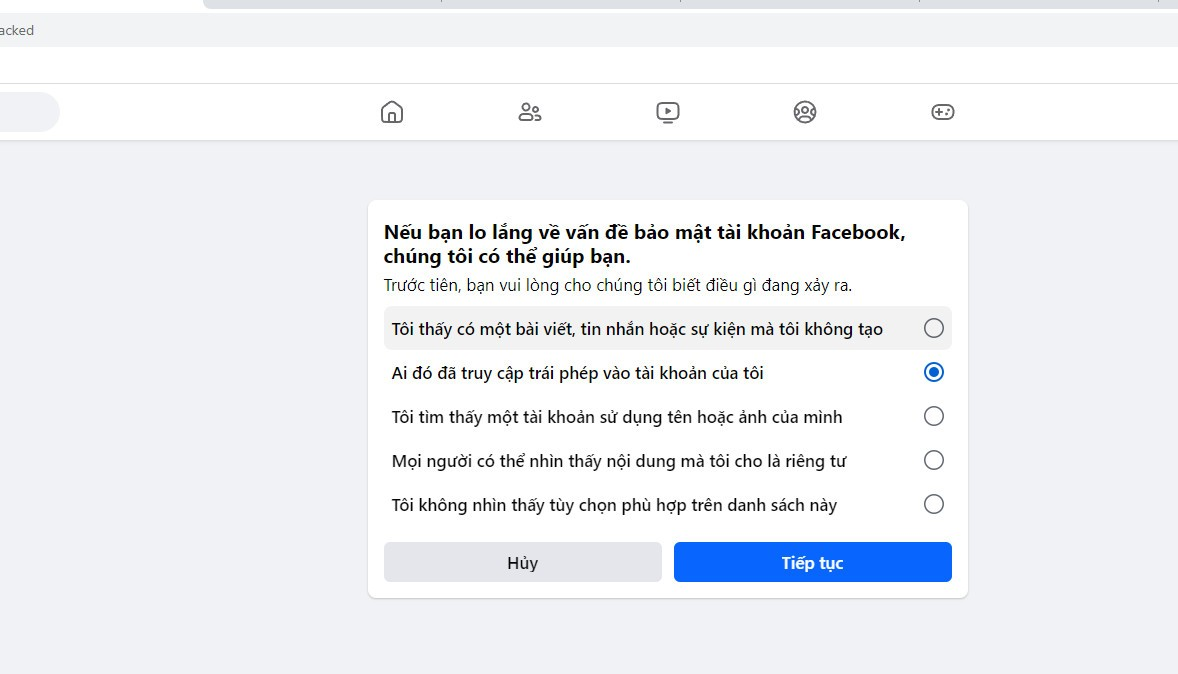Click the Hủy button
Viewport: 1178px width, 674px height.
coord(522,561)
